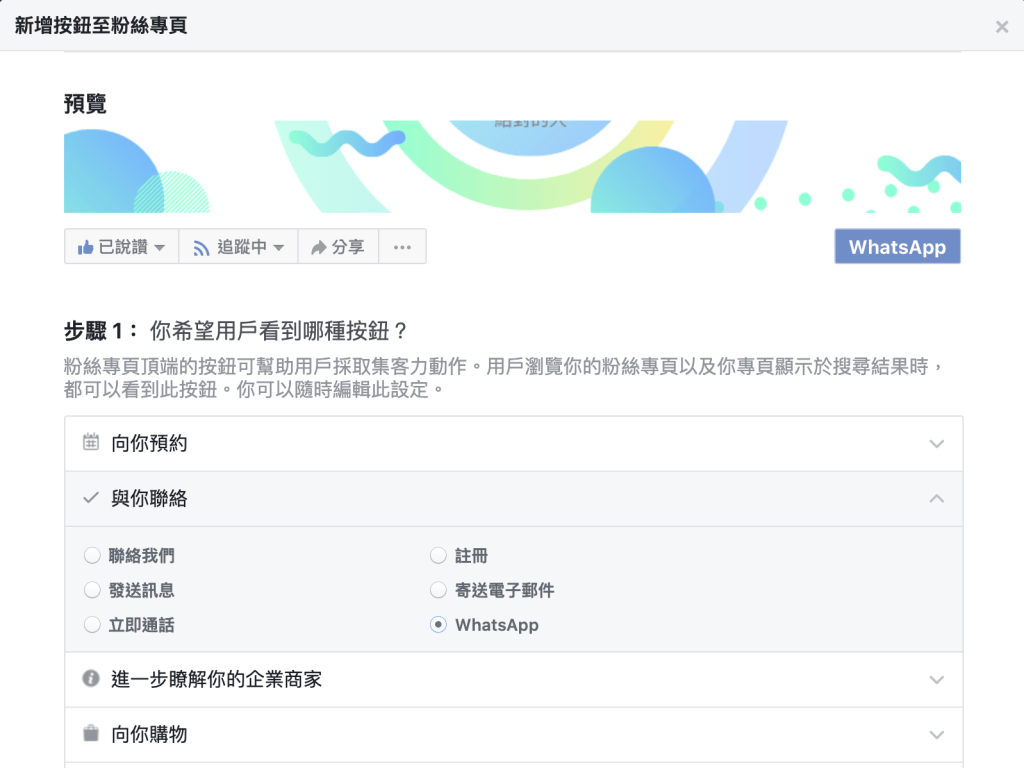Click the shopping bag icon beside 向你購物

click(x=91, y=734)
